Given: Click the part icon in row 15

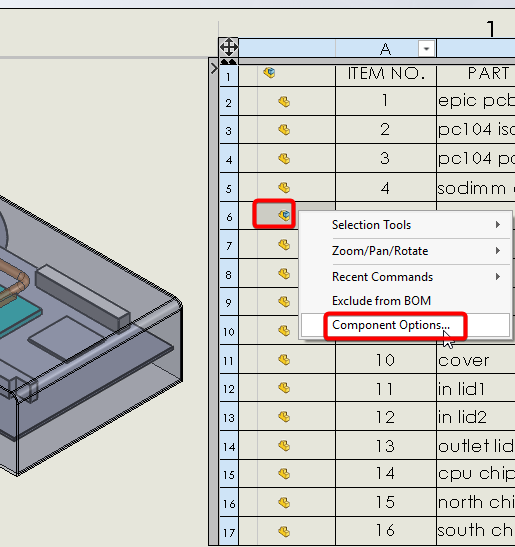Looking at the screenshot, I should pos(284,474).
